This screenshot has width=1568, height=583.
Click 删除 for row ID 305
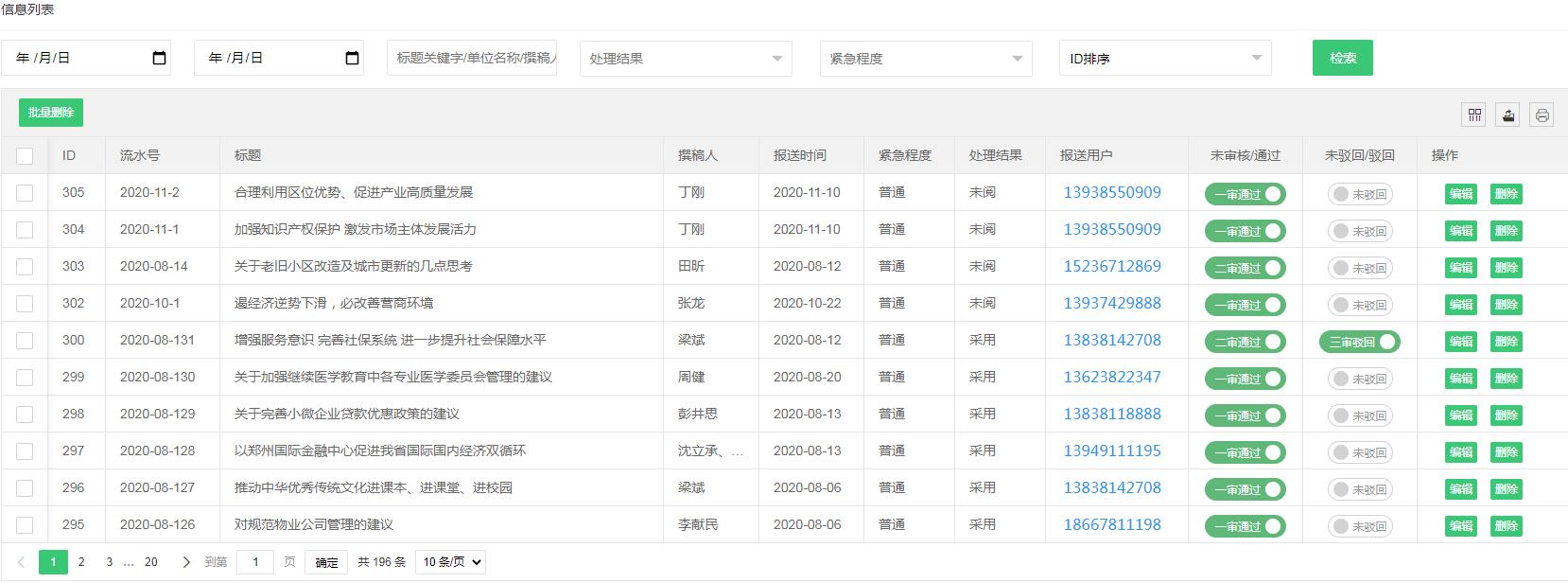pos(1507,194)
